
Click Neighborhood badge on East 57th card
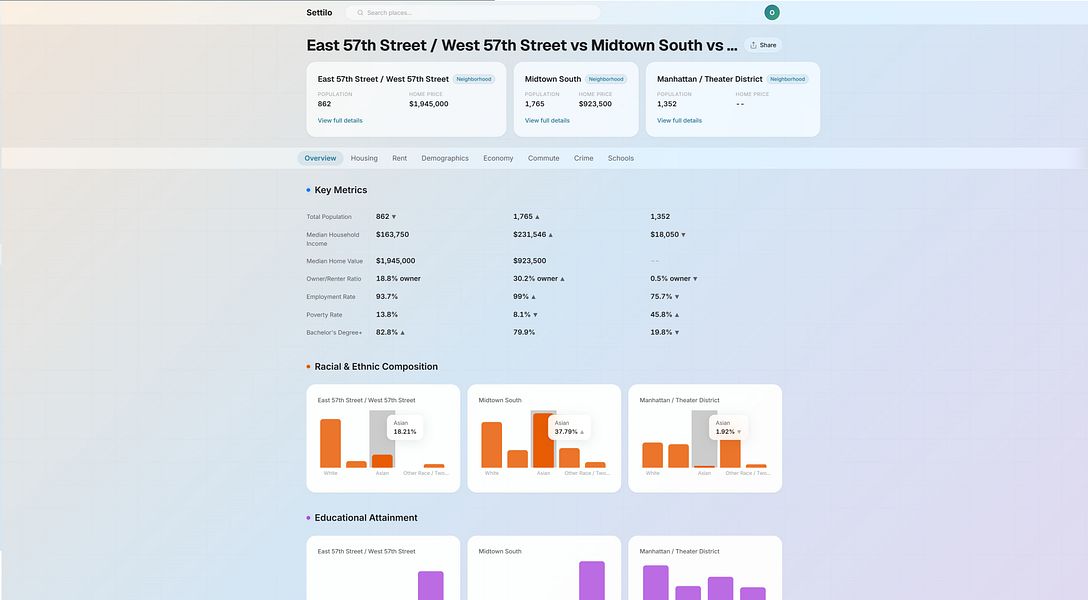tap(474, 79)
